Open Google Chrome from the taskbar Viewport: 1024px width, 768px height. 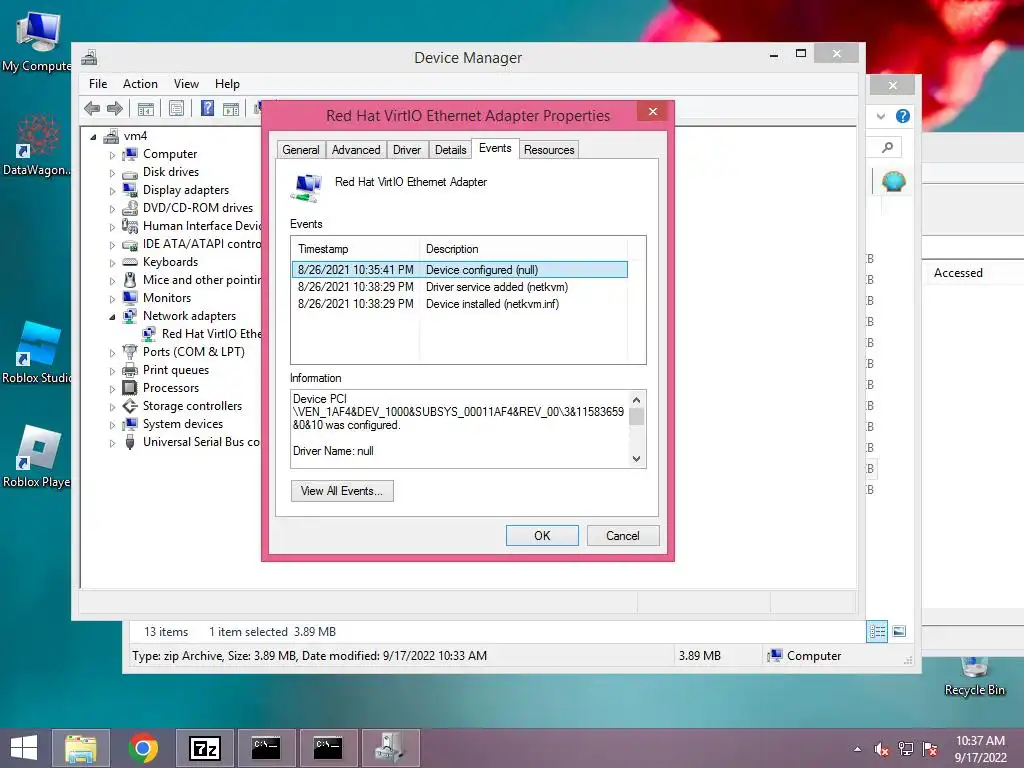143,748
